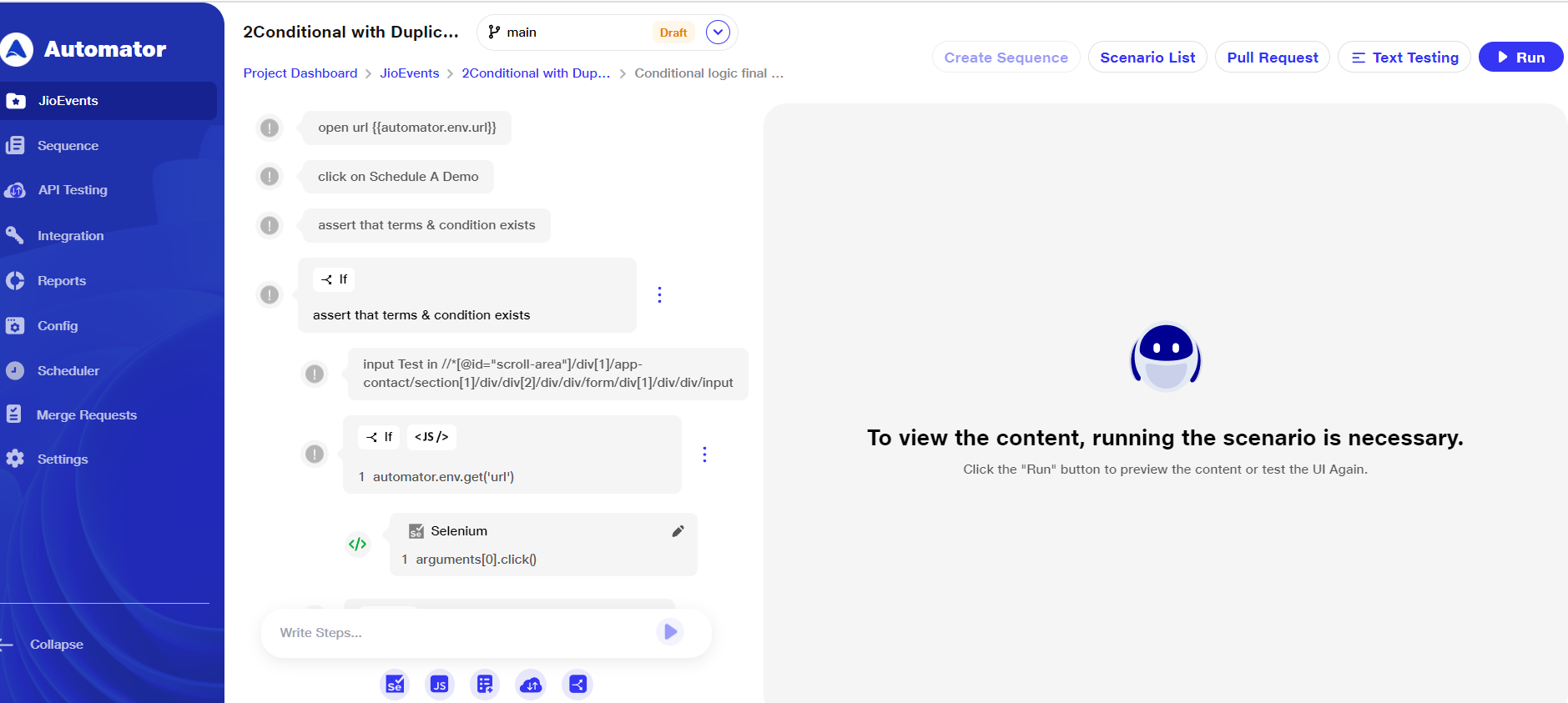
Task: Click the Sequence sidebar icon
Action: [15, 145]
